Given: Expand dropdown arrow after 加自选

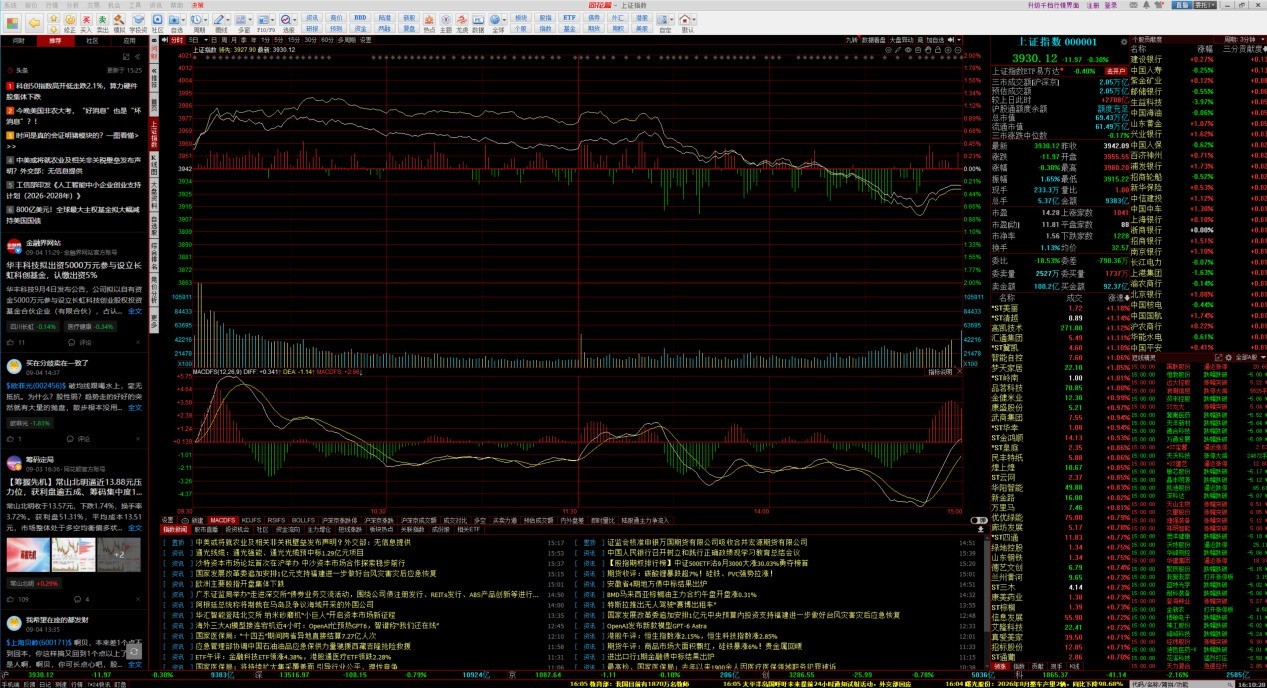Looking at the screenshot, I should pos(959,39).
